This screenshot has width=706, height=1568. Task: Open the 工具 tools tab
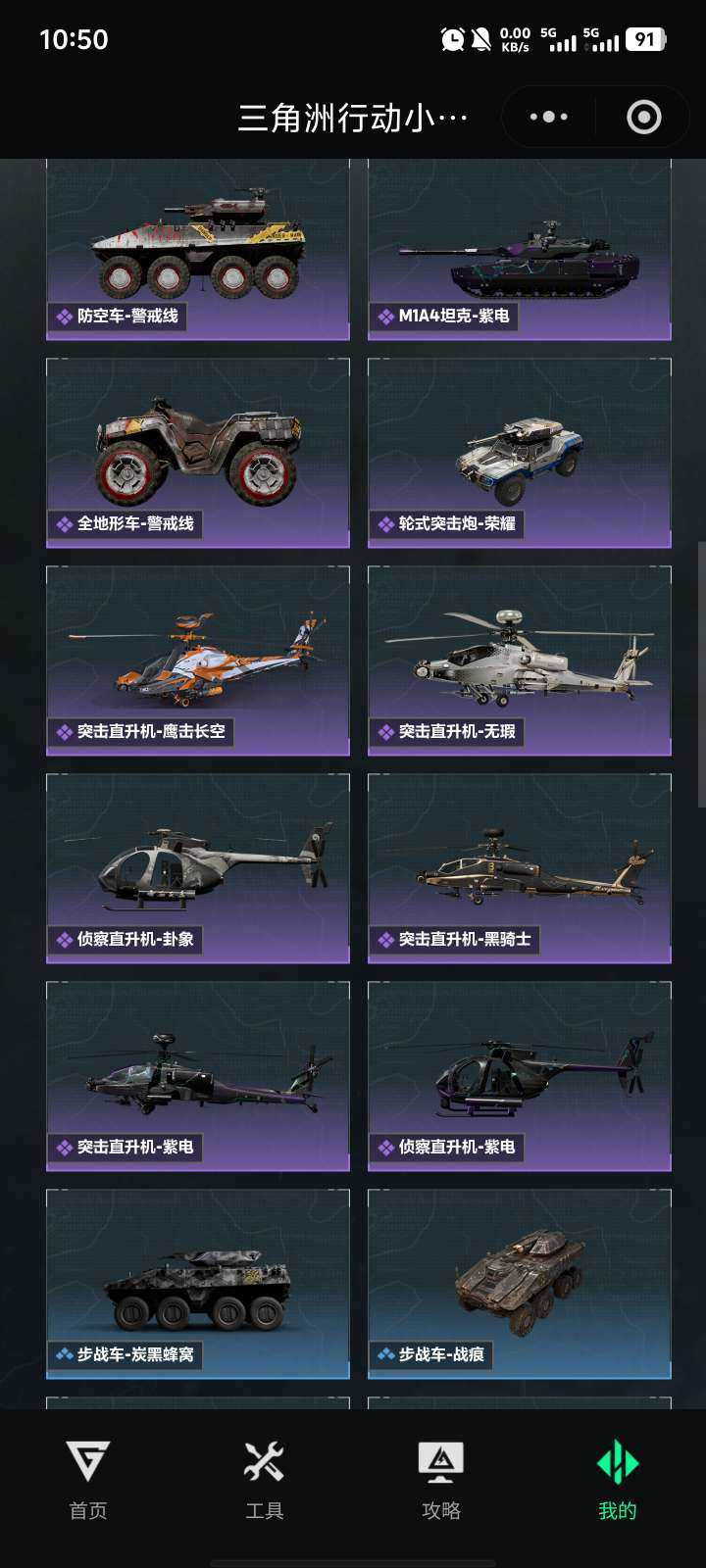pos(265,1480)
